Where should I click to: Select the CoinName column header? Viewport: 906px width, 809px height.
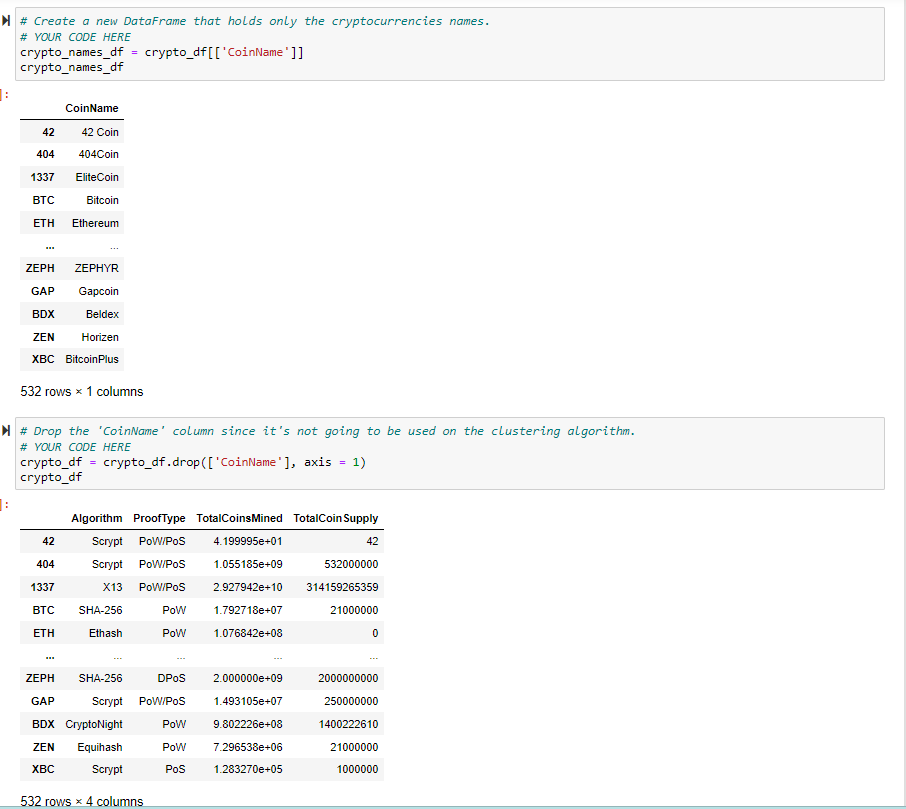pyautogui.click(x=92, y=109)
